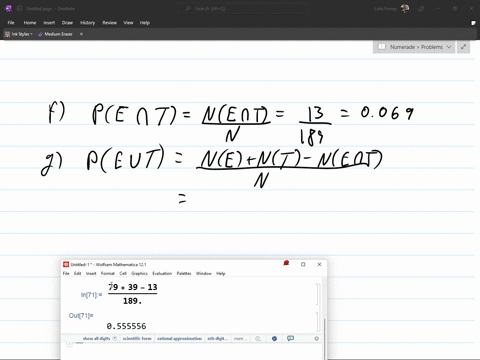The height and width of the screenshot is (360, 480).
Task: Click the plus circle below Mathematica output
Action: [x=69, y=344]
